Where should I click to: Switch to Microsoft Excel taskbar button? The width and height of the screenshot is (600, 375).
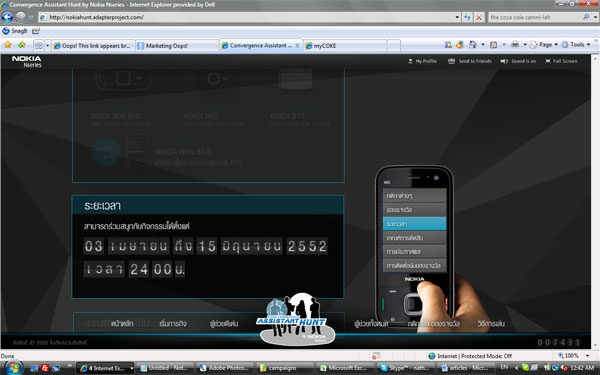pyautogui.click(x=345, y=368)
